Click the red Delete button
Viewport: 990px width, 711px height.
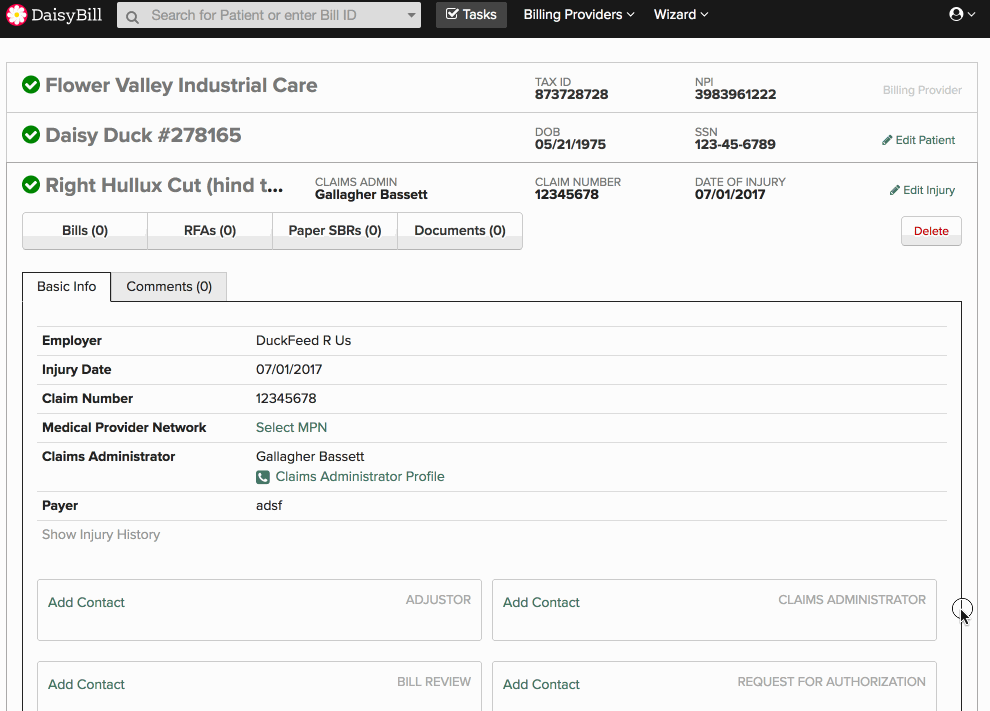click(931, 231)
